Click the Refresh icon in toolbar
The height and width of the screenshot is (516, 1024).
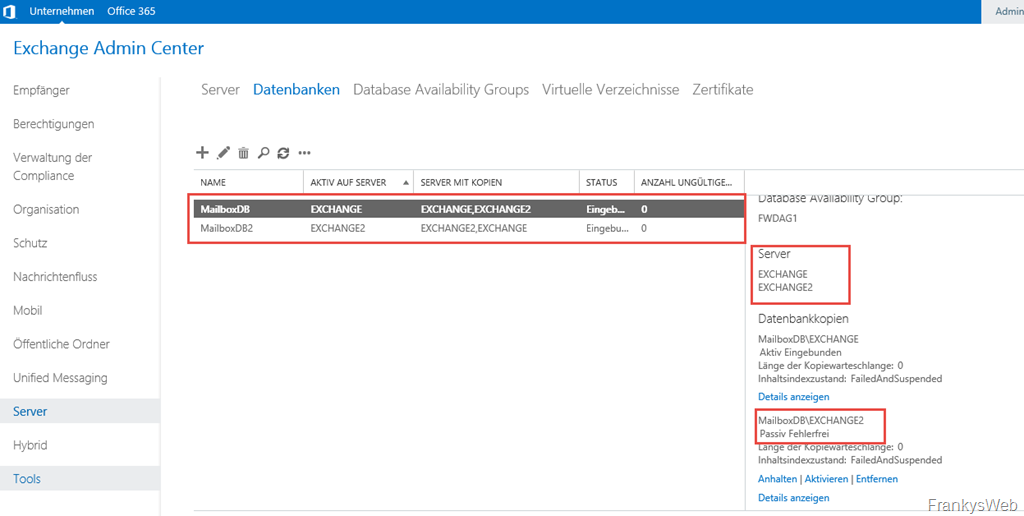tap(284, 153)
